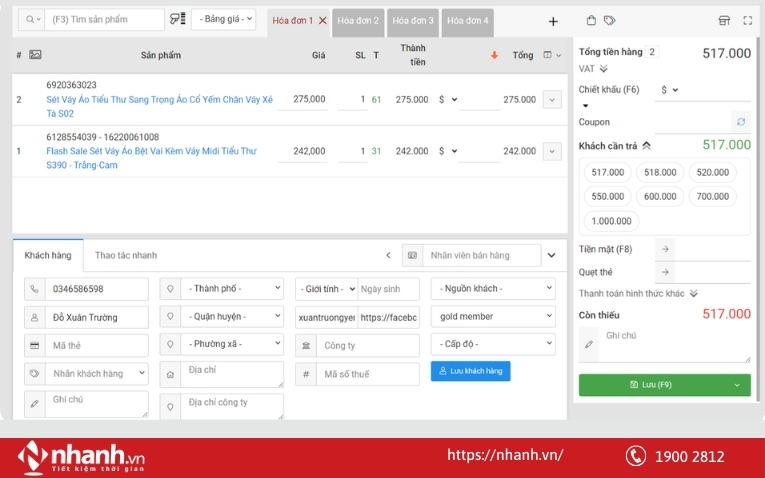Refresh the Coupon field using reload icon
This screenshot has height=478, width=765.
click(x=740, y=122)
